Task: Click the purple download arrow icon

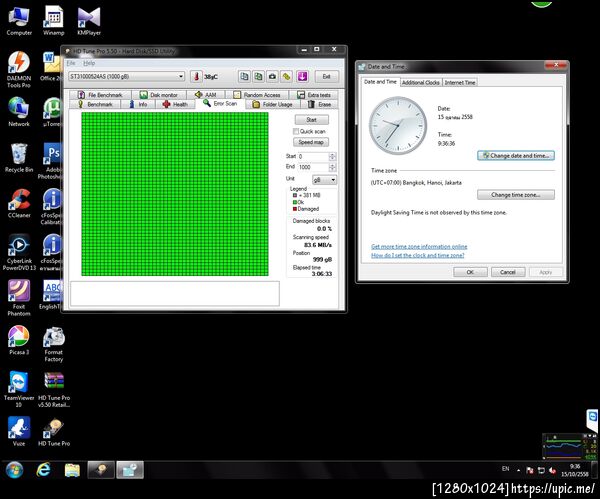Action: tap(302, 77)
